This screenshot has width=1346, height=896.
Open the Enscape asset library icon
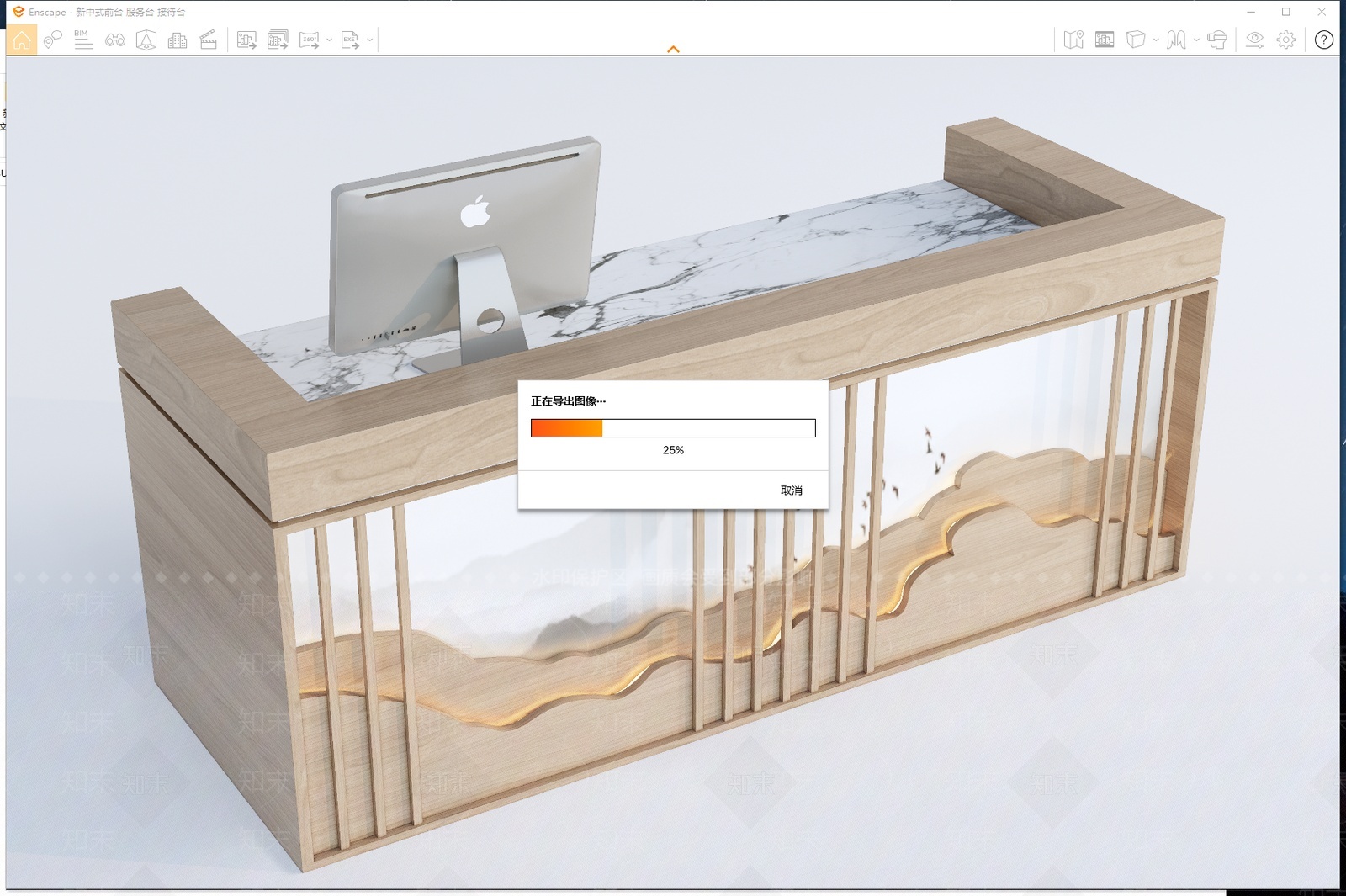coord(146,40)
